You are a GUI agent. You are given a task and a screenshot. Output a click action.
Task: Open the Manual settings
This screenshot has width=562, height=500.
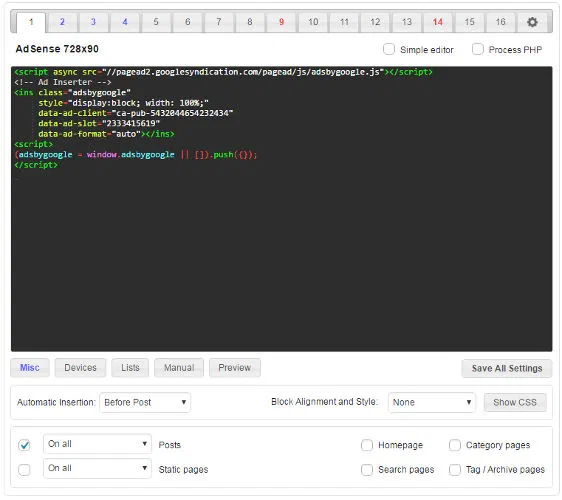point(179,368)
